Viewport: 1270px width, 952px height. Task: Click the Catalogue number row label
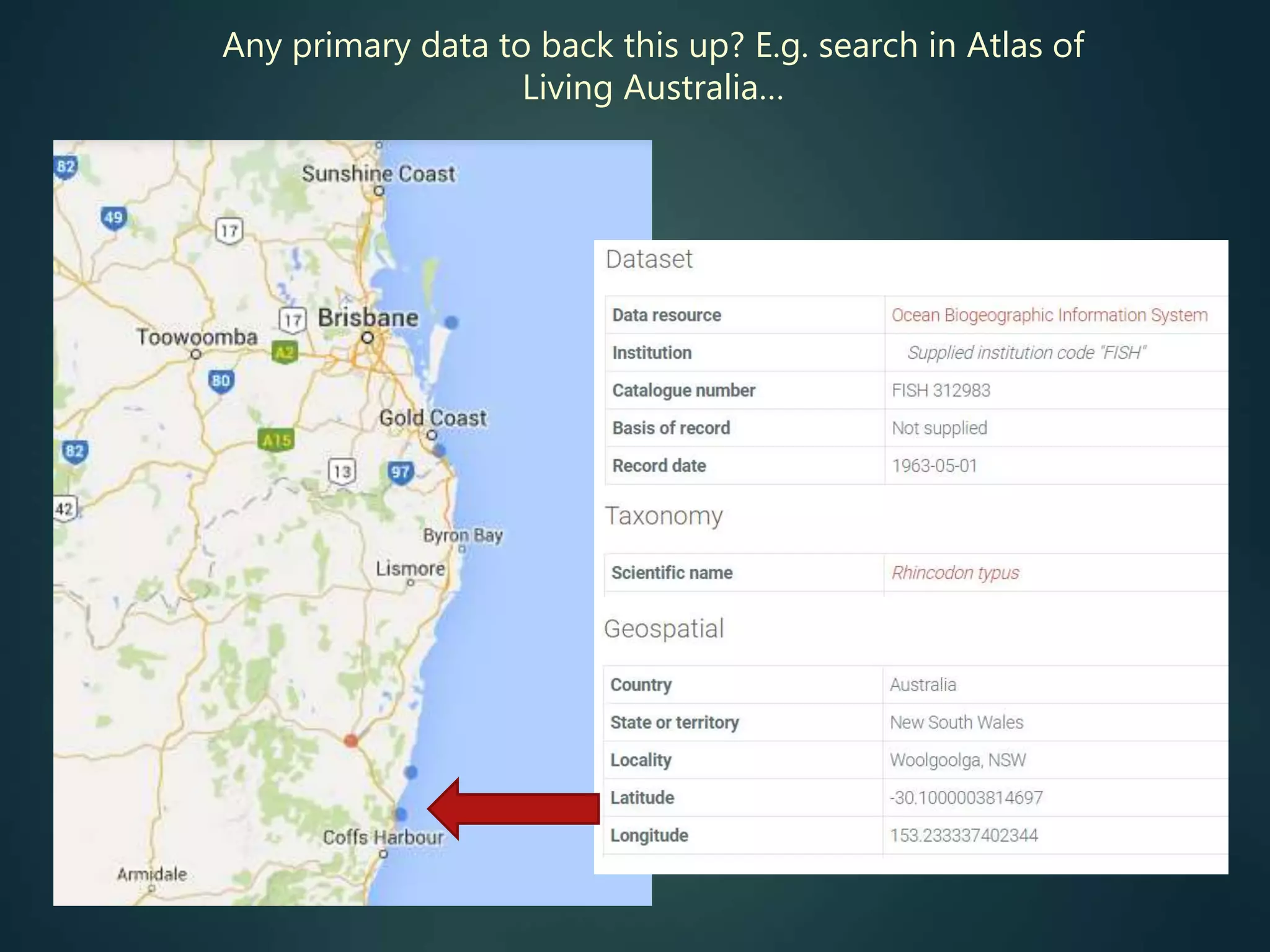point(683,390)
